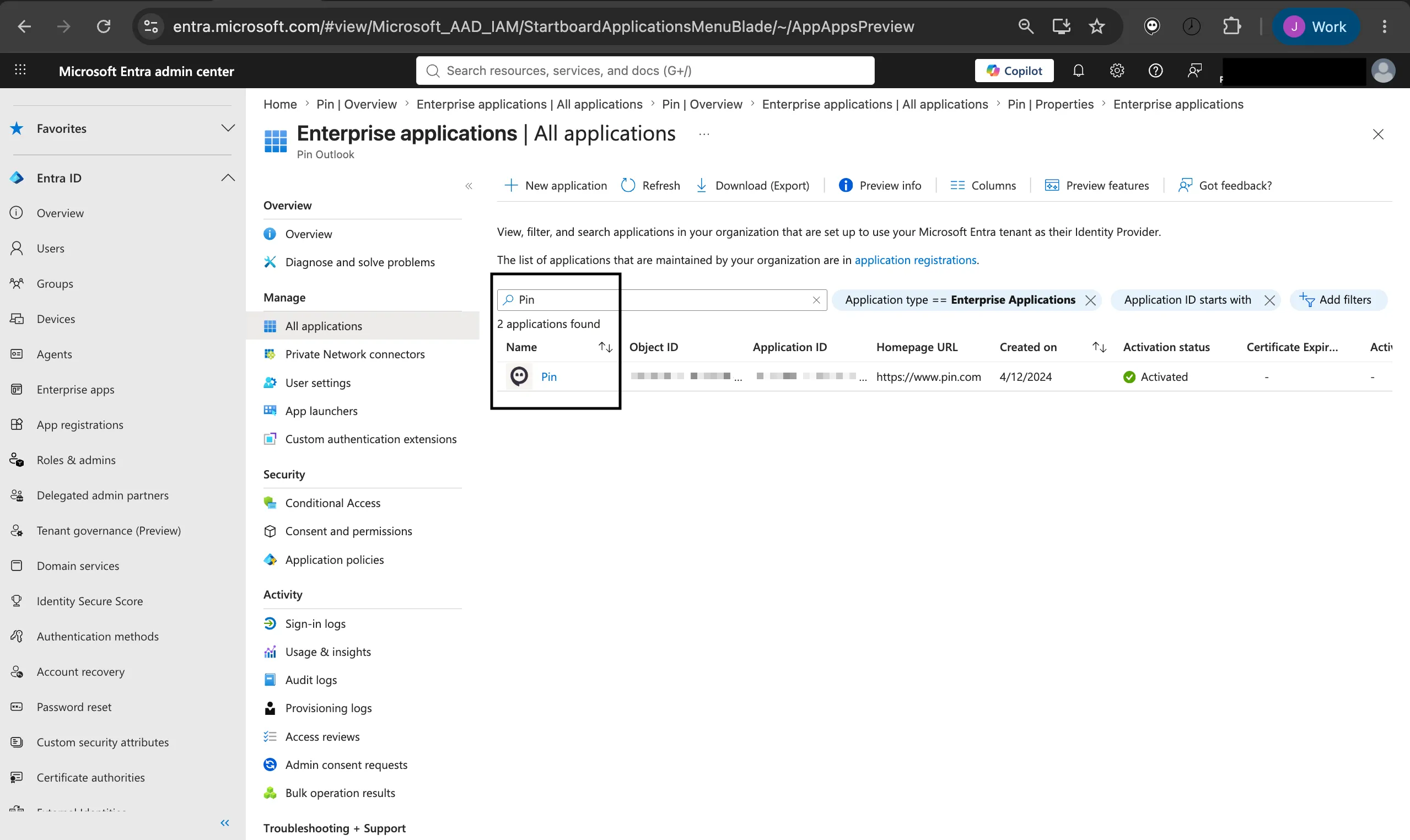This screenshot has width=1410, height=840.
Task: Remove the Application type filter
Action: click(x=1091, y=300)
